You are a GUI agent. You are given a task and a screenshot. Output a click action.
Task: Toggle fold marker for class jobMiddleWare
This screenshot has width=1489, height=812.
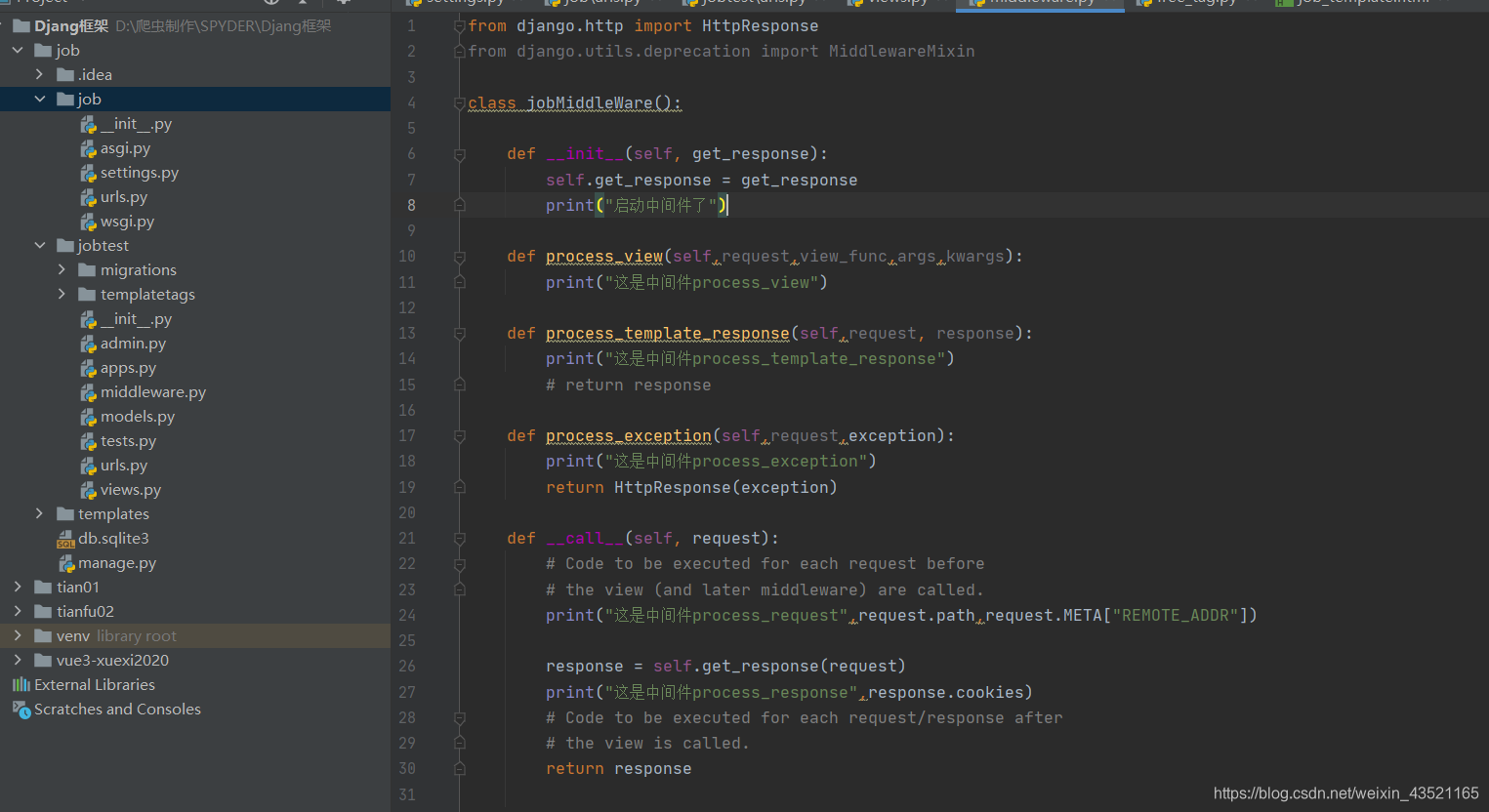tap(459, 103)
